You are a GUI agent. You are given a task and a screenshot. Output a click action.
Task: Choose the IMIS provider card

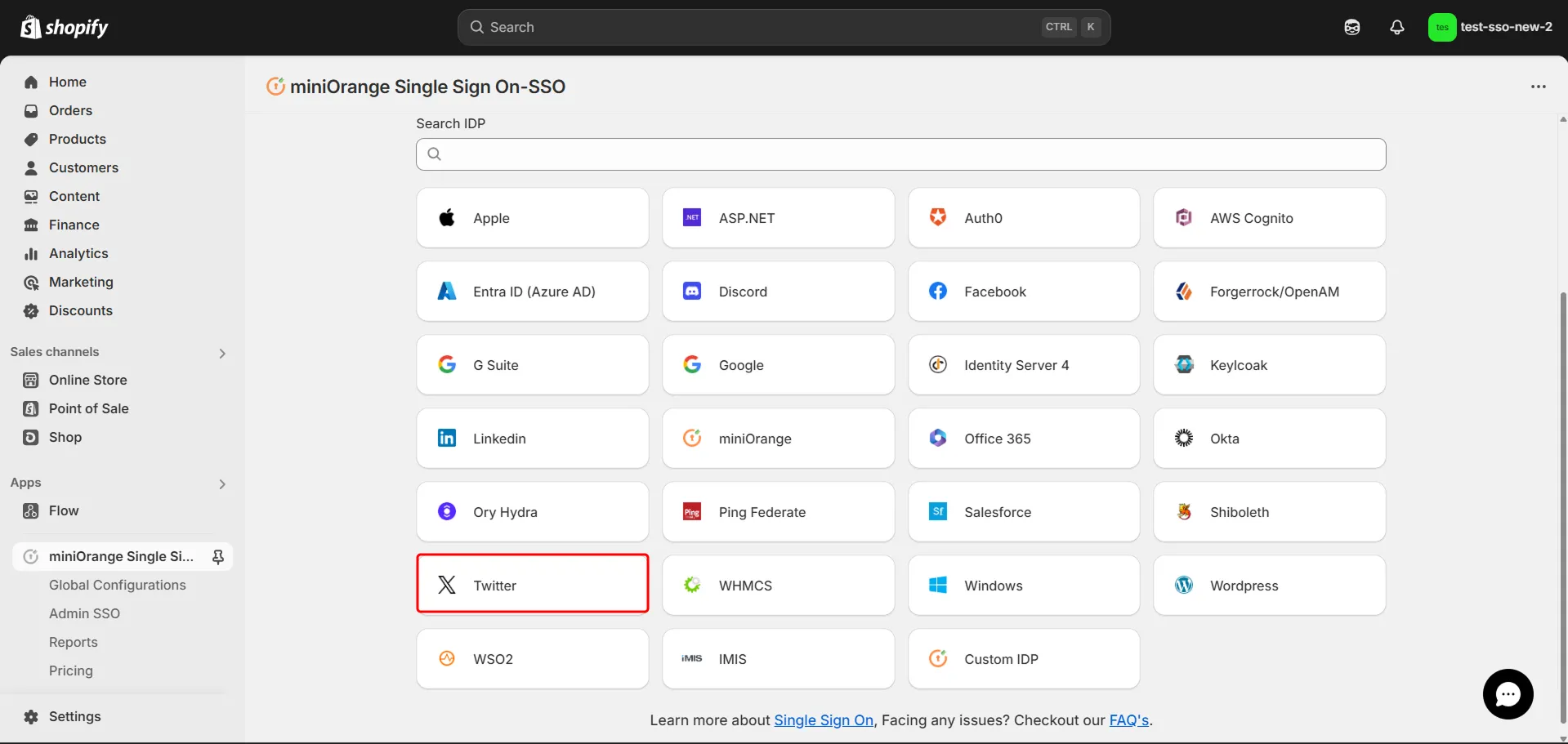pyautogui.click(x=778, y=659)
